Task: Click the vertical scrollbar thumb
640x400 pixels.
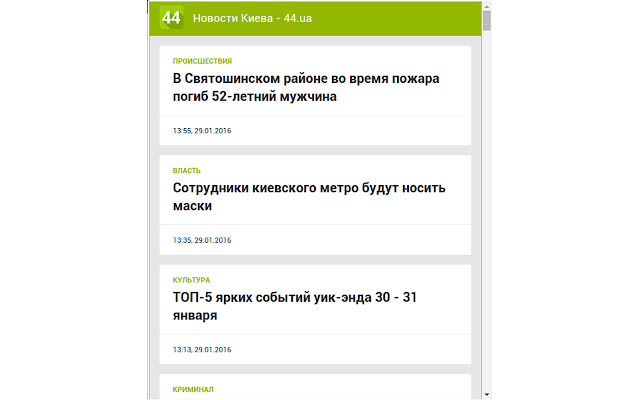Action: tap(487, 21)
